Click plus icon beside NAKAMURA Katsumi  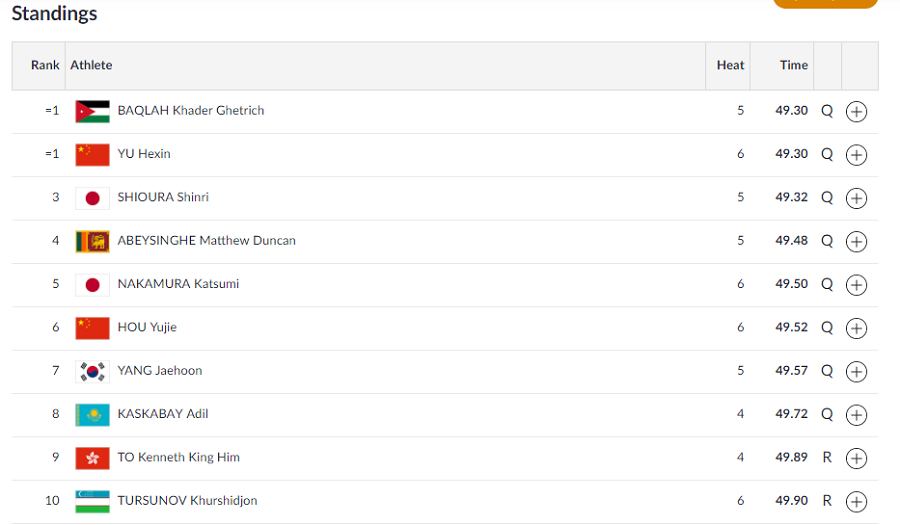[856, 285]
